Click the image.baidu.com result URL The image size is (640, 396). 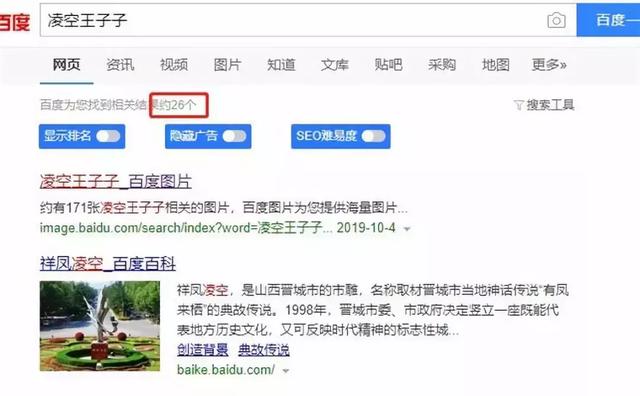[x=186, y=228]
